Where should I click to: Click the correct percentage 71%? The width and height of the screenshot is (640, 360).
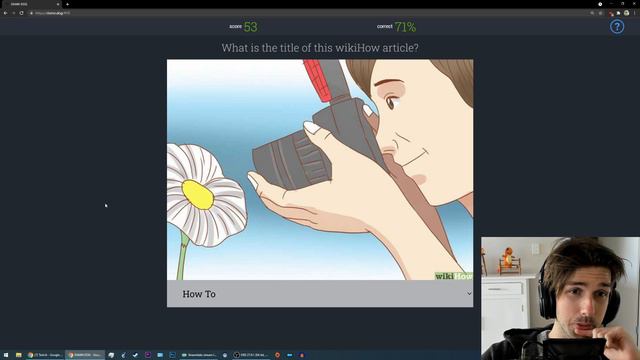click(405, 27)
